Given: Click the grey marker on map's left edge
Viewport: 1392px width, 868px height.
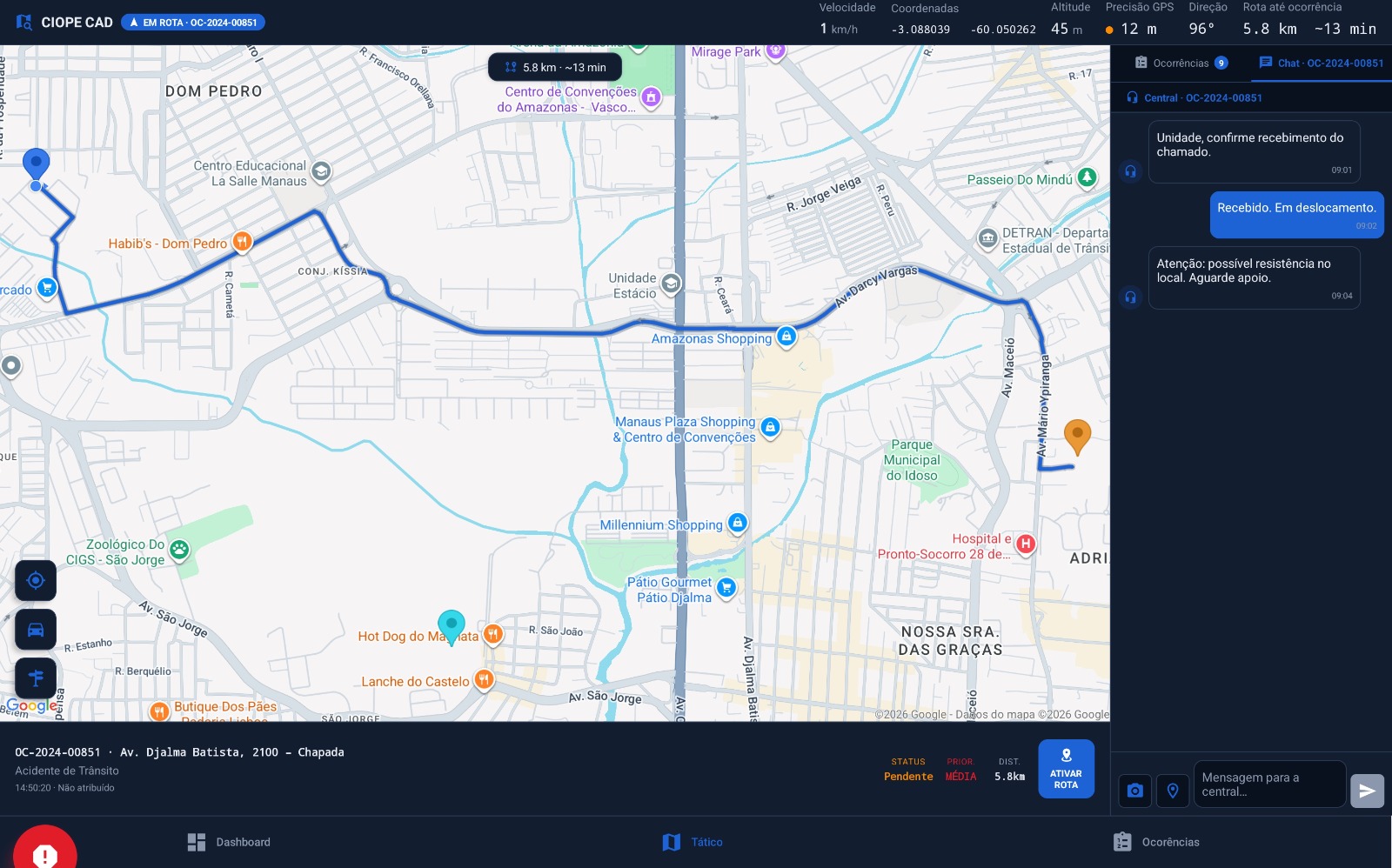Looking at the screenshot, I should pyautogui.click(x=10, y=366).
